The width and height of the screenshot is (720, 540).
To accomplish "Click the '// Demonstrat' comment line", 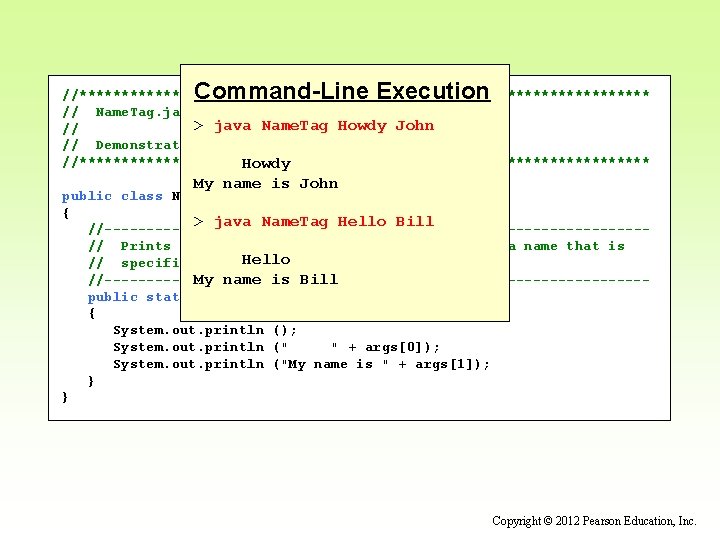I will 121,146.
